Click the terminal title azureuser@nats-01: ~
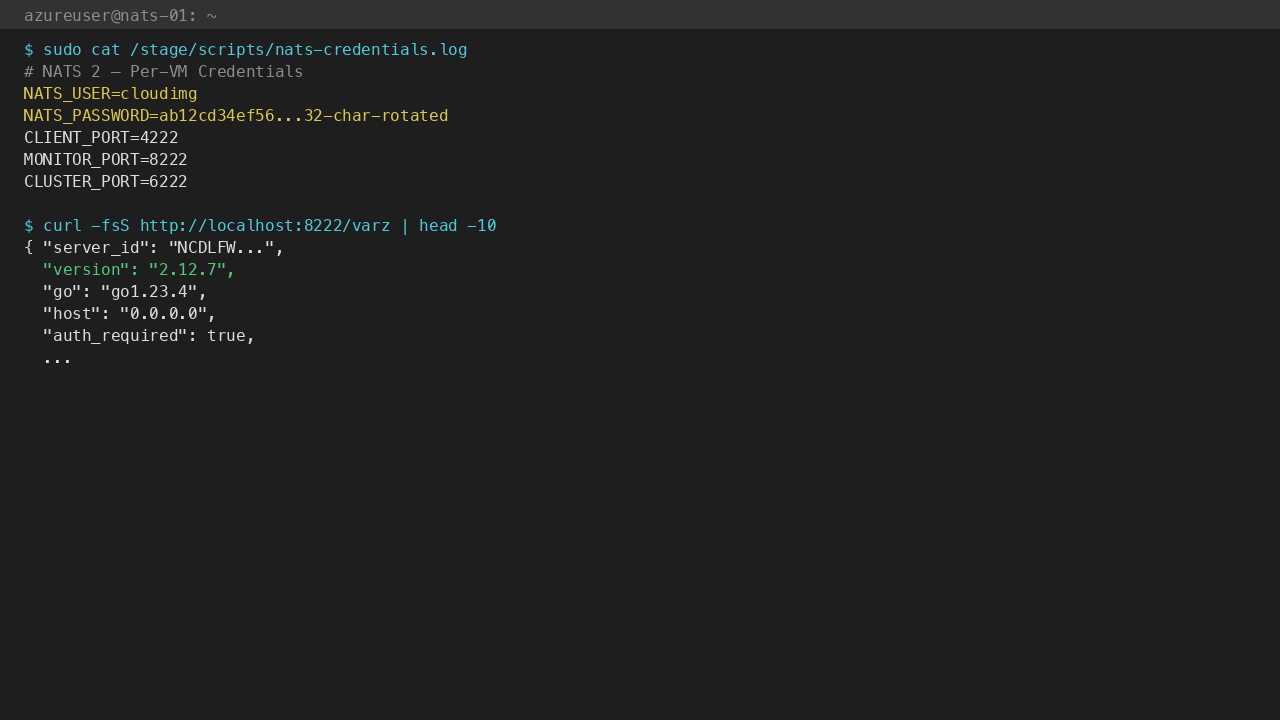This screenshot has height=720, width=1280. tap(120, 15)
